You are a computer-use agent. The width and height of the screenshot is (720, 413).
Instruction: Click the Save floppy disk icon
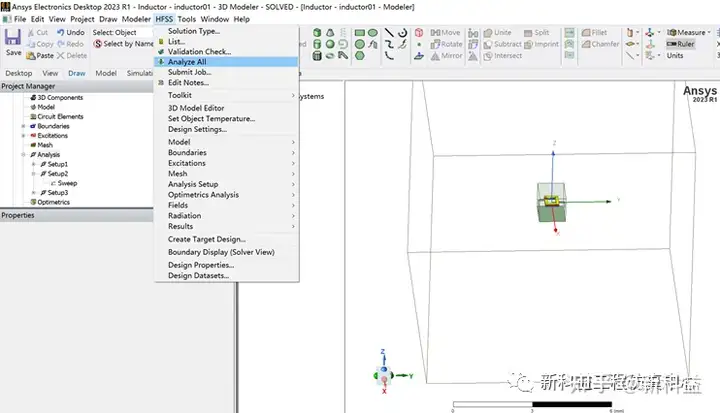coord(13,37)
